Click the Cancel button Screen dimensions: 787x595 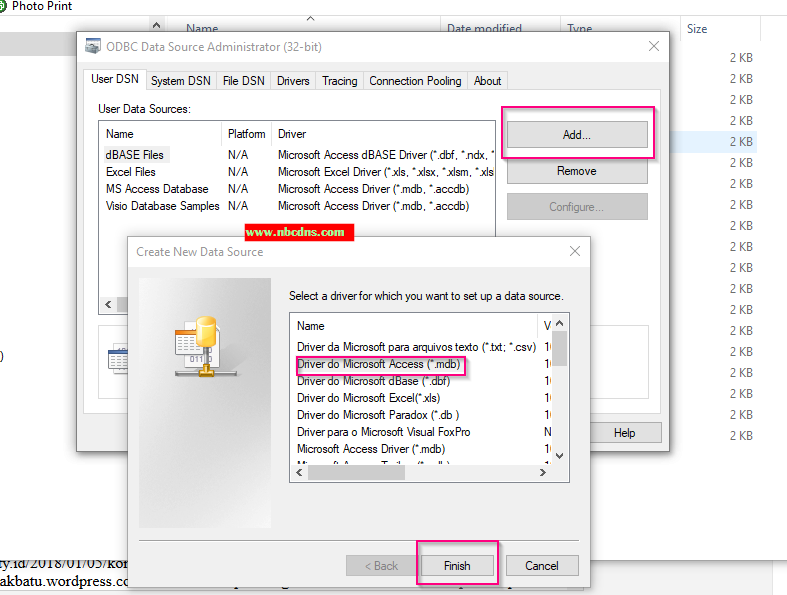542,566
